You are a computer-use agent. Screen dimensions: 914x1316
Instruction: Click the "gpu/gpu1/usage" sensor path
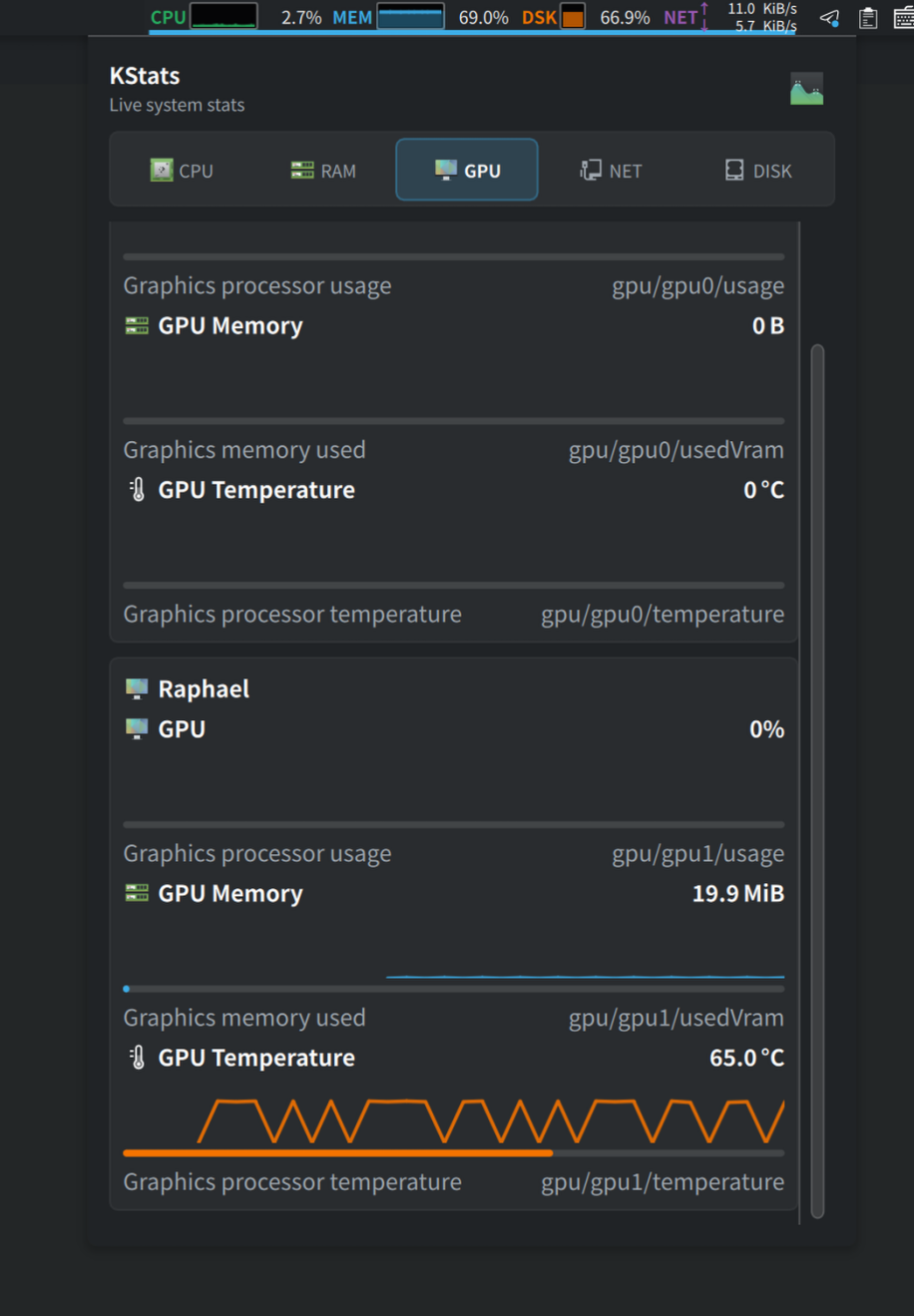click(x=698, y=854)
